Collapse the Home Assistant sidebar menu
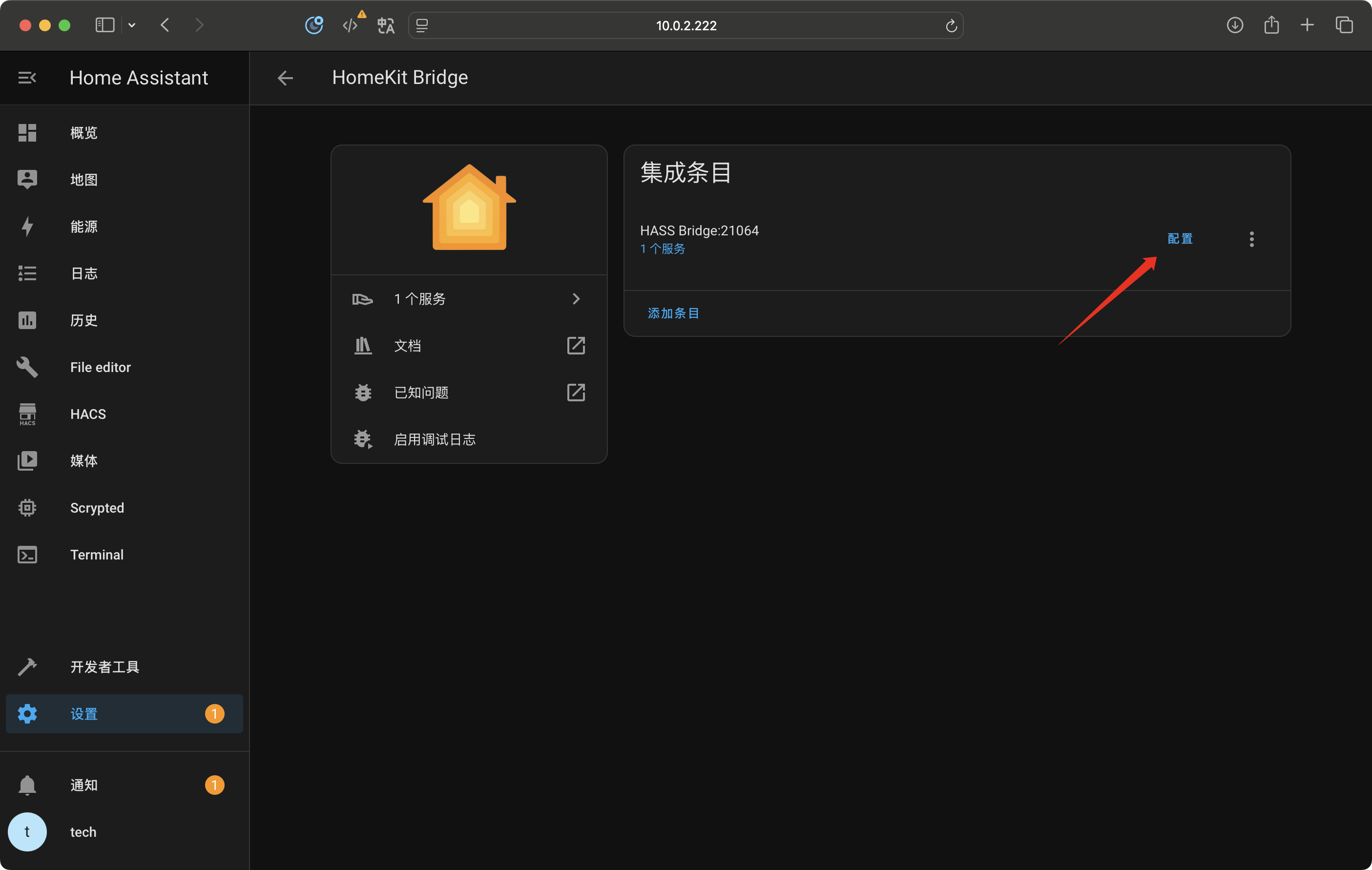The width and height of the screenshot is (1372, 870). click(27, 78)
